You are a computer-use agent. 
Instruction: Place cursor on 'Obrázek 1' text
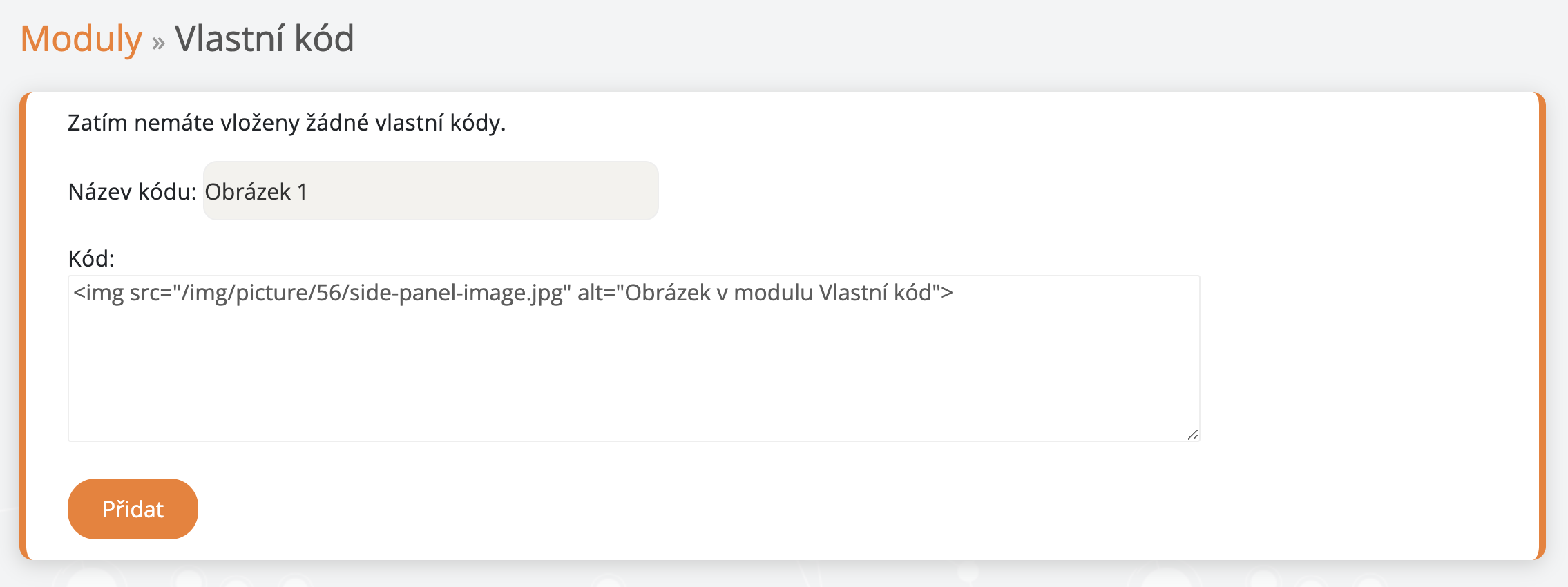click(256, 192)
